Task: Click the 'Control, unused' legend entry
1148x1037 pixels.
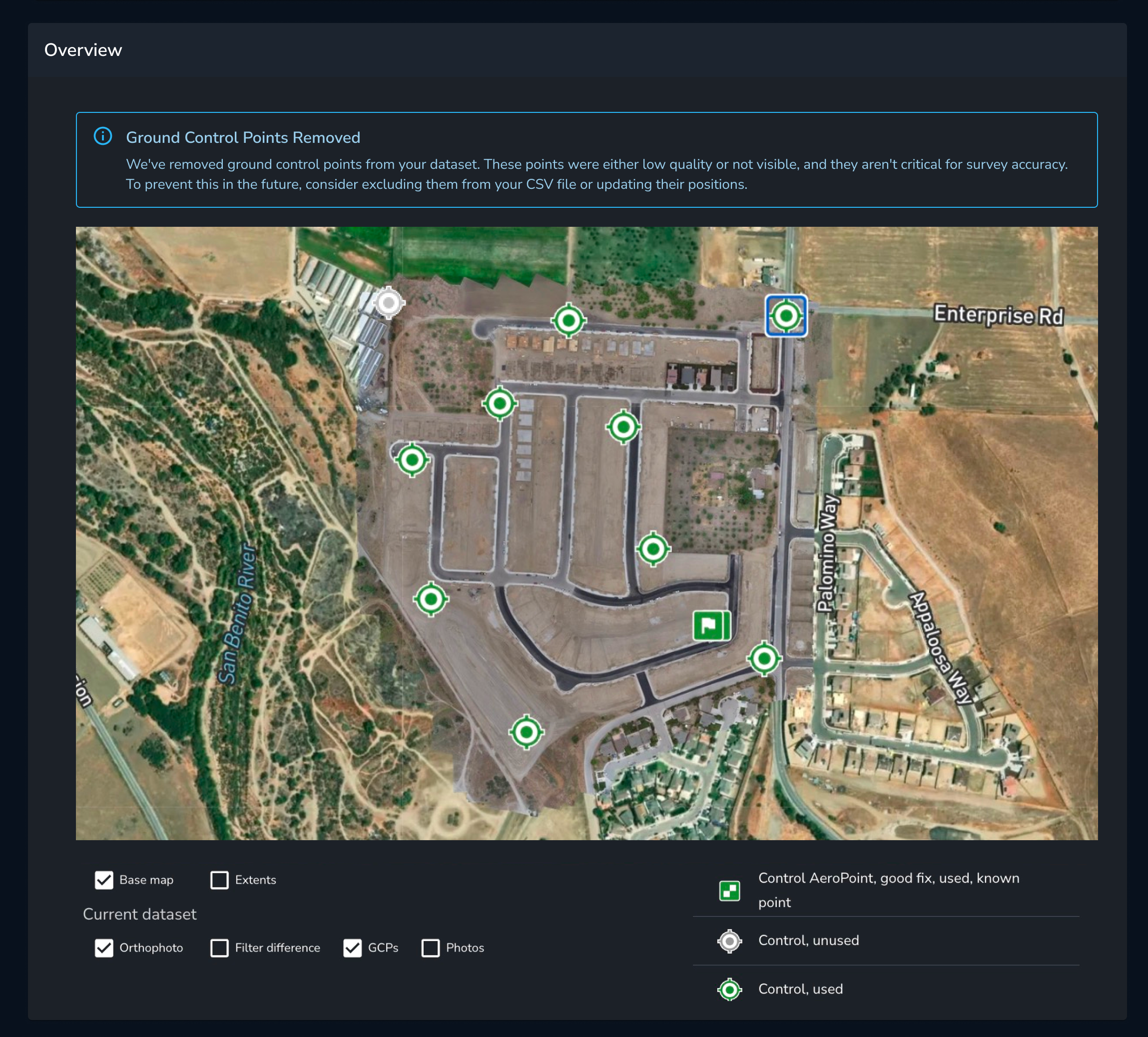Action: pos(808,940)
